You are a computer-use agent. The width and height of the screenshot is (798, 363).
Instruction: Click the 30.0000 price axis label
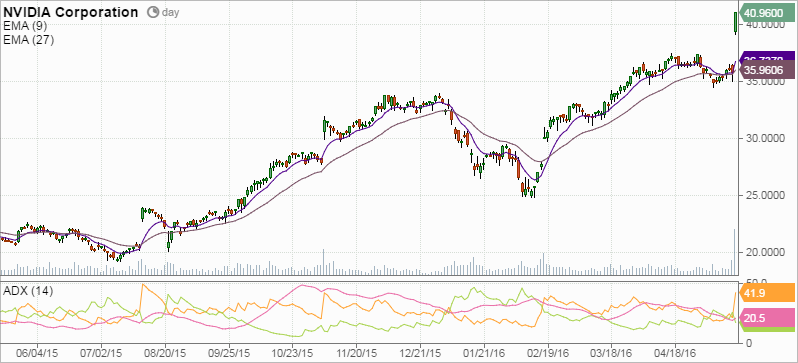(764, 138)
